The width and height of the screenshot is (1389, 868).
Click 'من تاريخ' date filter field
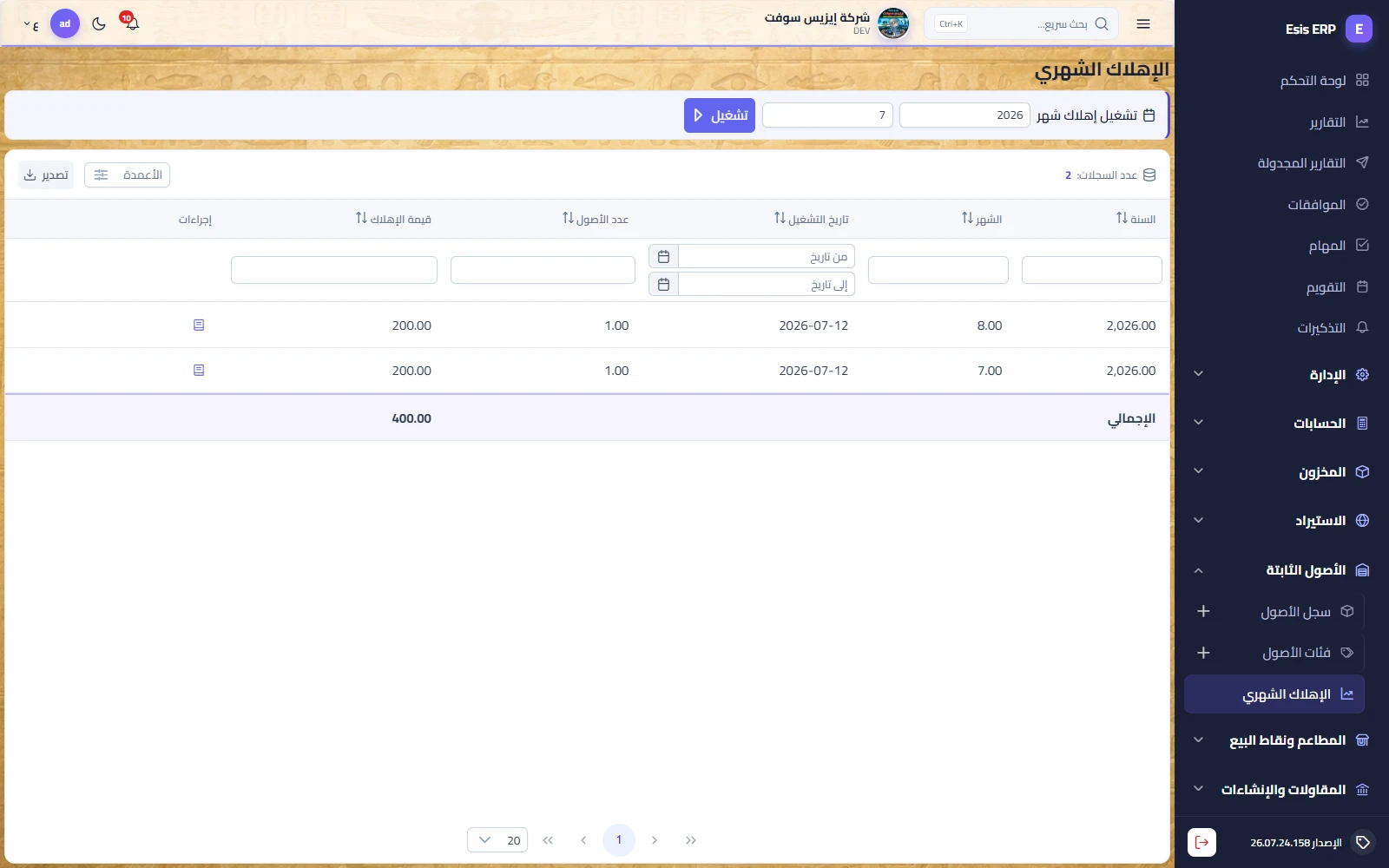click(x=767, y=256)
